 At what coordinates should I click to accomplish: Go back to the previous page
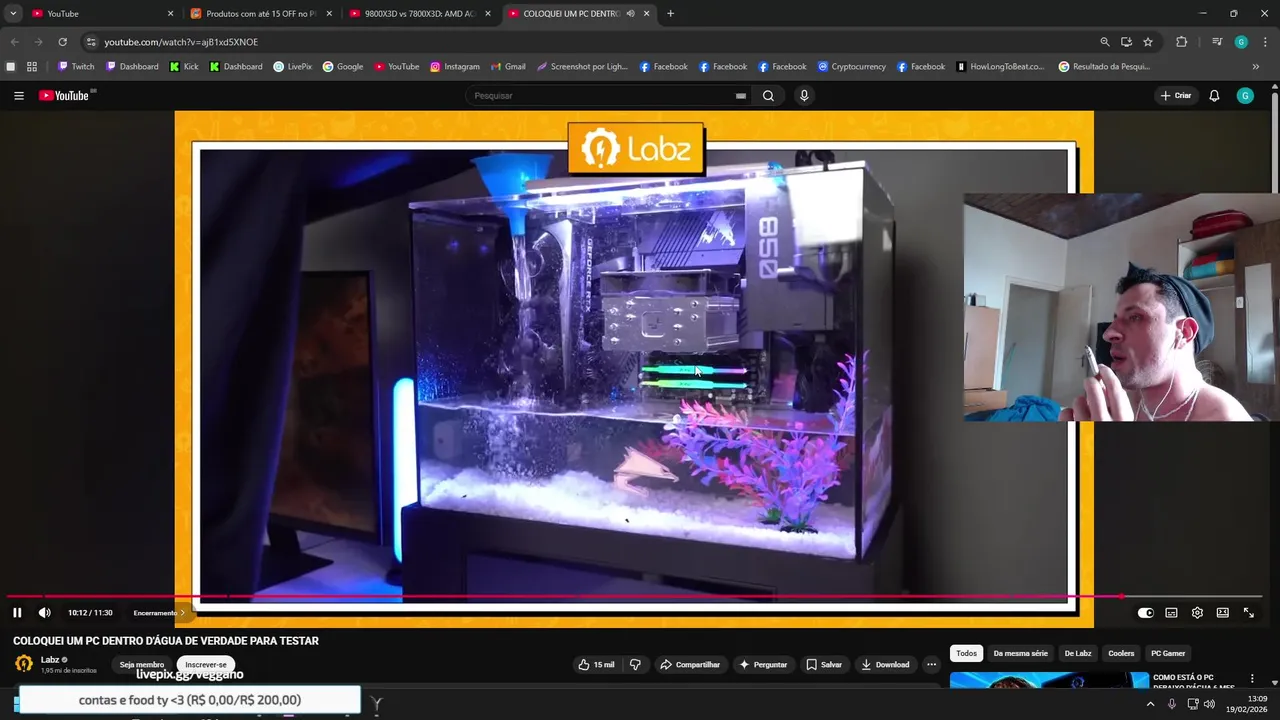14,42
